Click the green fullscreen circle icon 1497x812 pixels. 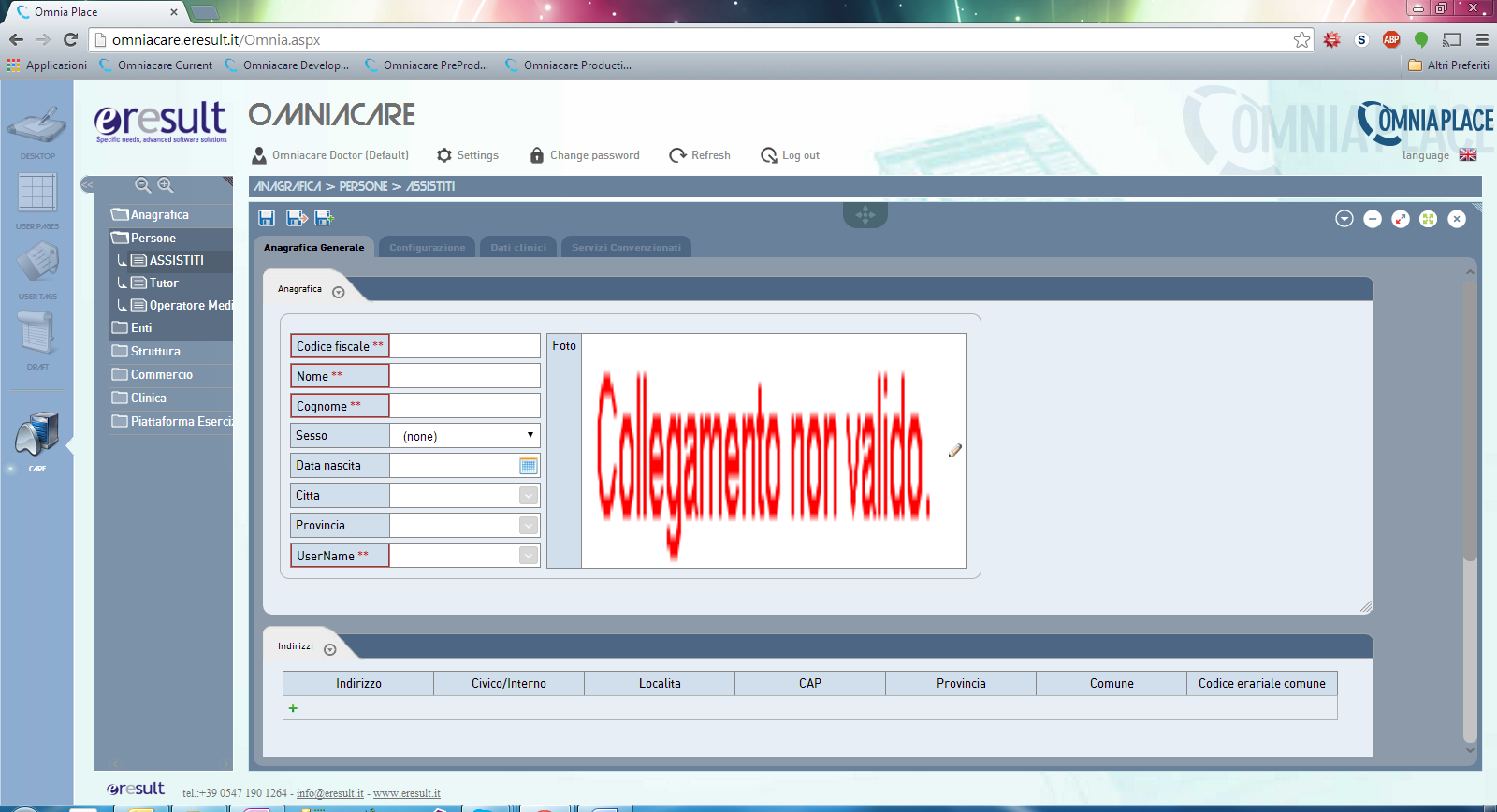(x=1428, y=219)
